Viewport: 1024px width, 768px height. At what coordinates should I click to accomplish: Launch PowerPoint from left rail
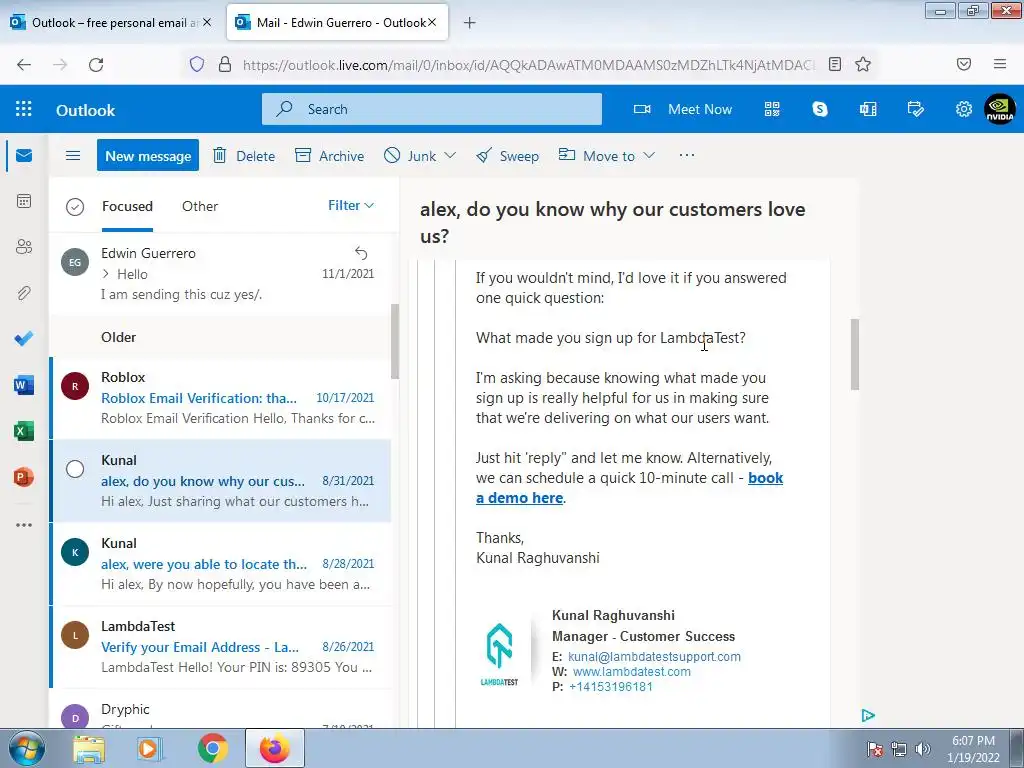click(x=24, y=477)
